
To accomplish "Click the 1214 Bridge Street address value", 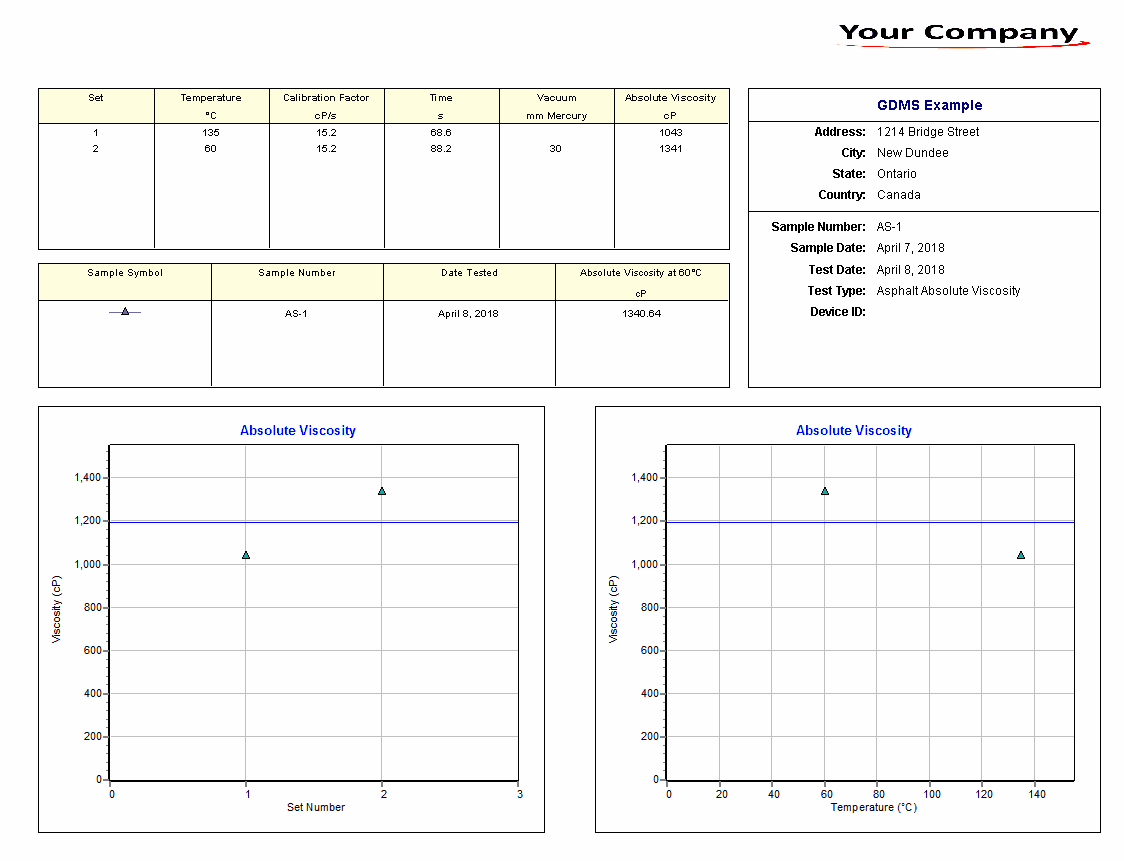I will (928, 132).
